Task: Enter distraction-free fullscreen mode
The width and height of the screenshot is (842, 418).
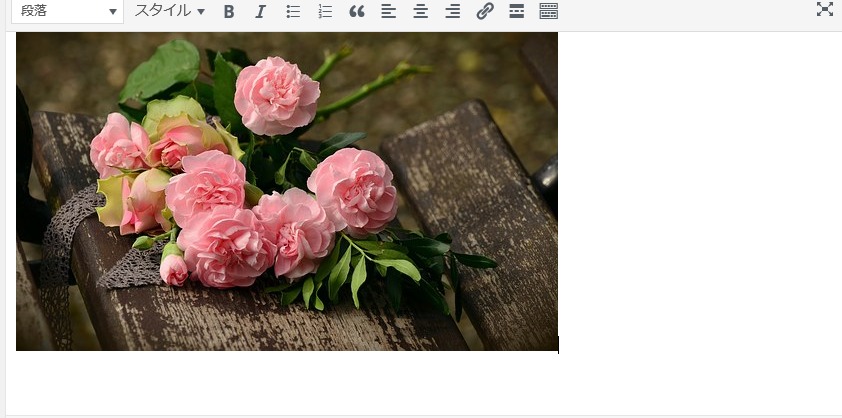Action: point(825,9)
